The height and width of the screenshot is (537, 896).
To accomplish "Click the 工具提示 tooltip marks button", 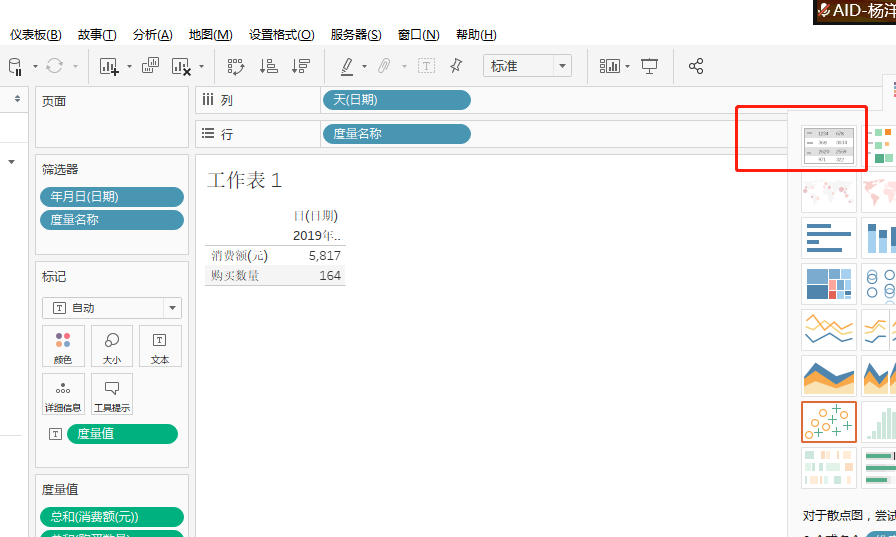I will pyautogui.click(x=112, y=394).
